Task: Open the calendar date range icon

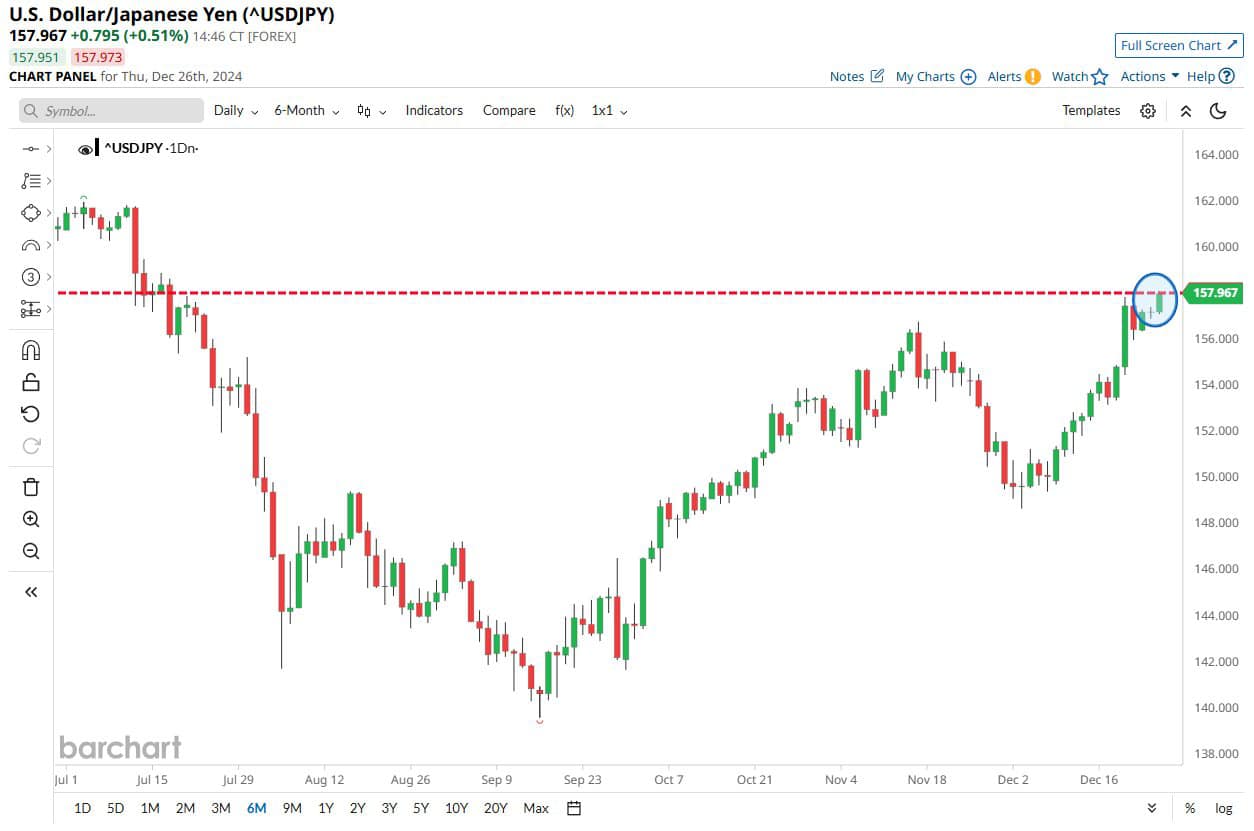Action: click(x=573, y=808)
